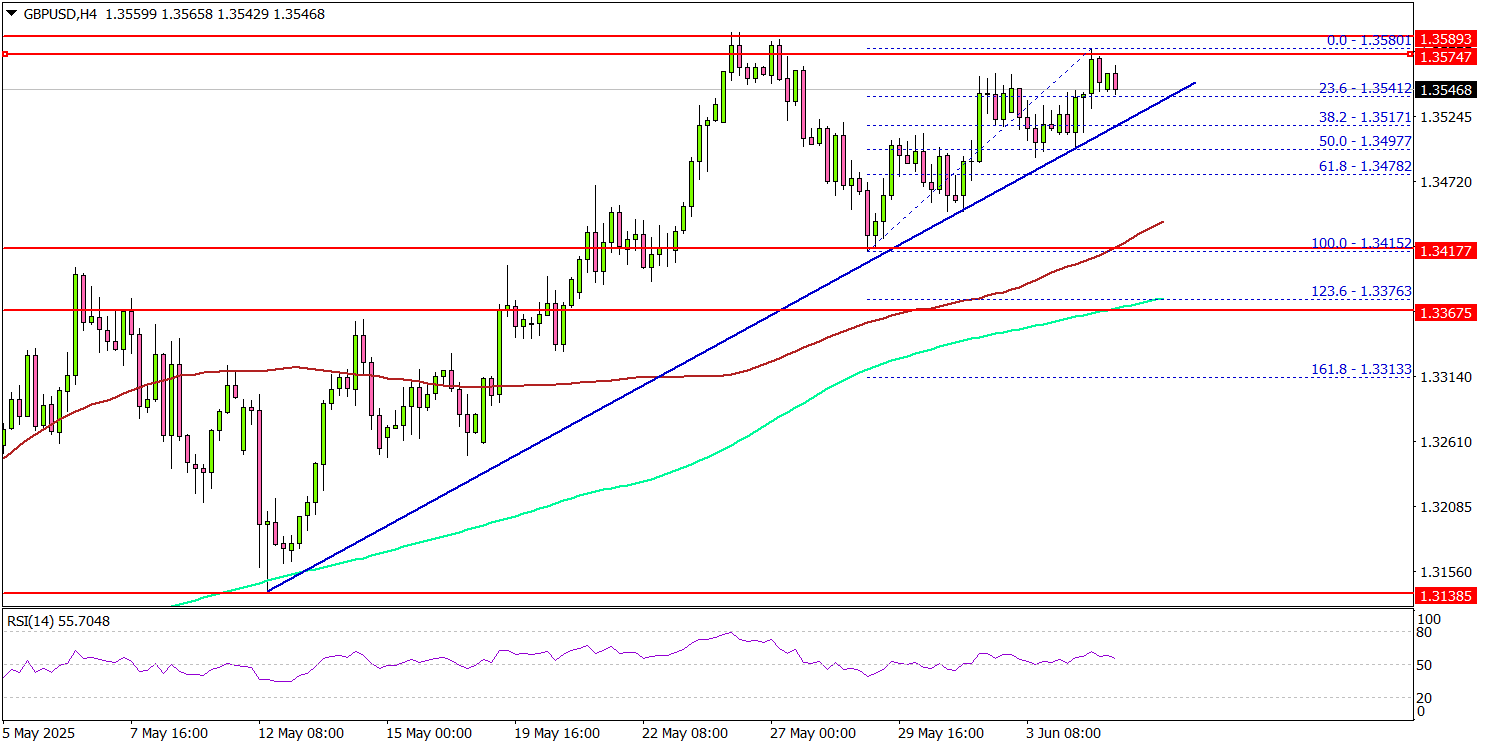This screenshot has height=747, width=1485.
Task: Click the red 1.35893 price marker
Action: 1447,38
